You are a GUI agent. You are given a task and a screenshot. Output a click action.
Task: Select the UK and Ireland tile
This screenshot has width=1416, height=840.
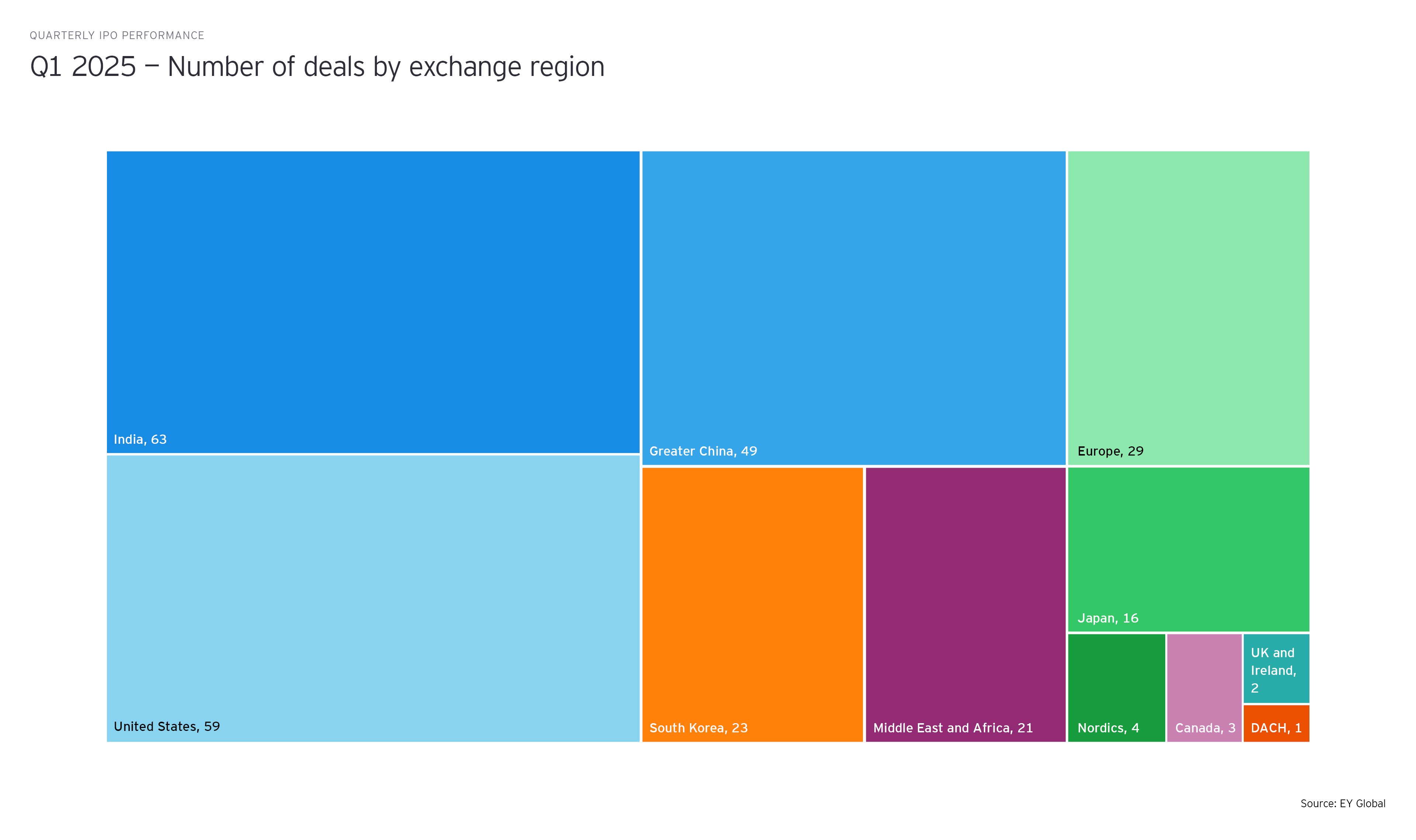click(1276, 668)
